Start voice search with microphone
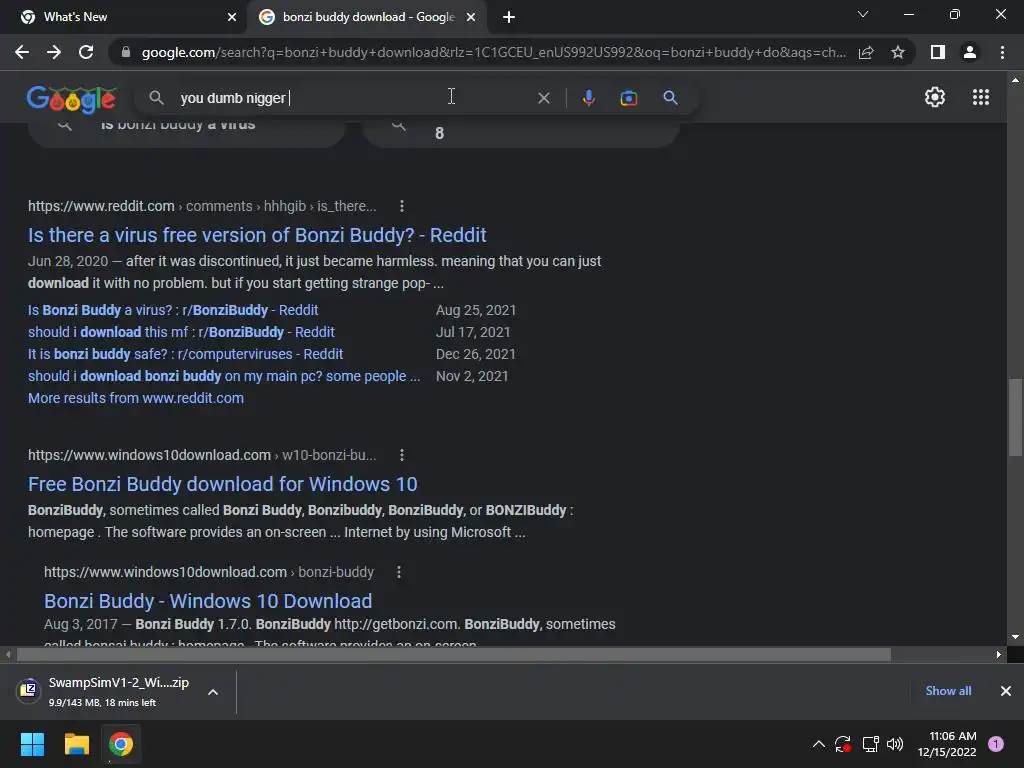 click(588, 98)
